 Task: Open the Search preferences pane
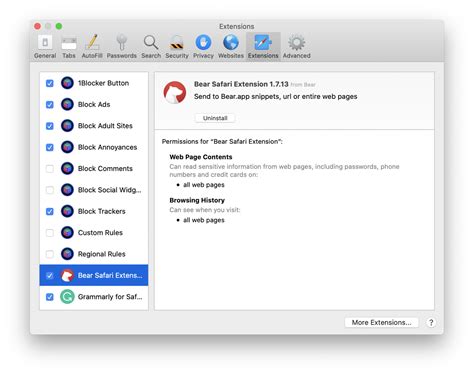coord(151,47)
